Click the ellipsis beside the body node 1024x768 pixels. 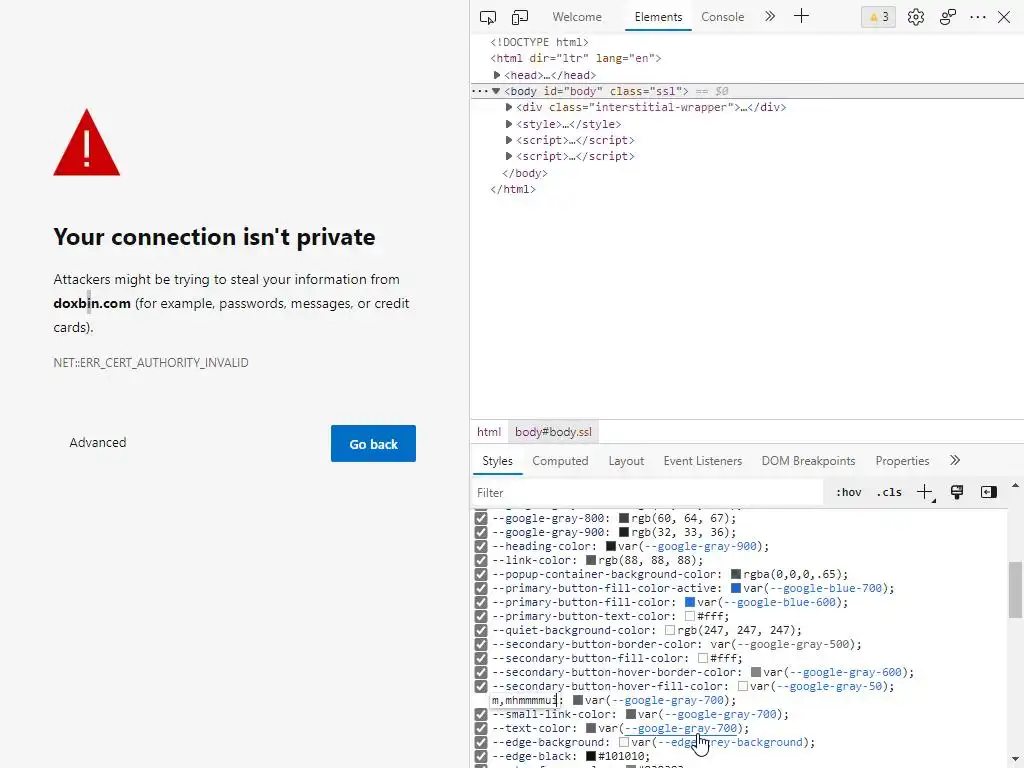479,91
